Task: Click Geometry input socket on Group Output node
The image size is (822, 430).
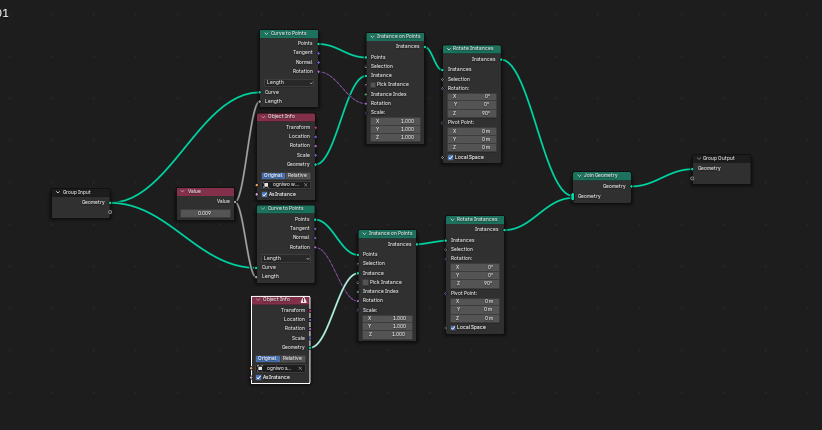Action: coord(692,168)
